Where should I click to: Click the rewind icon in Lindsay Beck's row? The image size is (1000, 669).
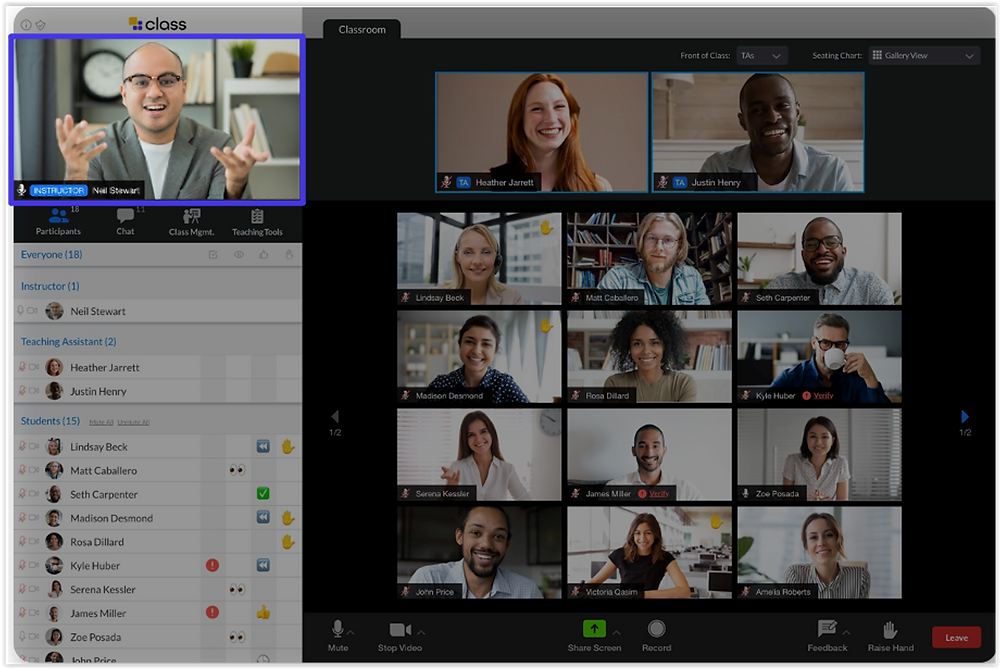pyautogui.click(x=263, y=446)
